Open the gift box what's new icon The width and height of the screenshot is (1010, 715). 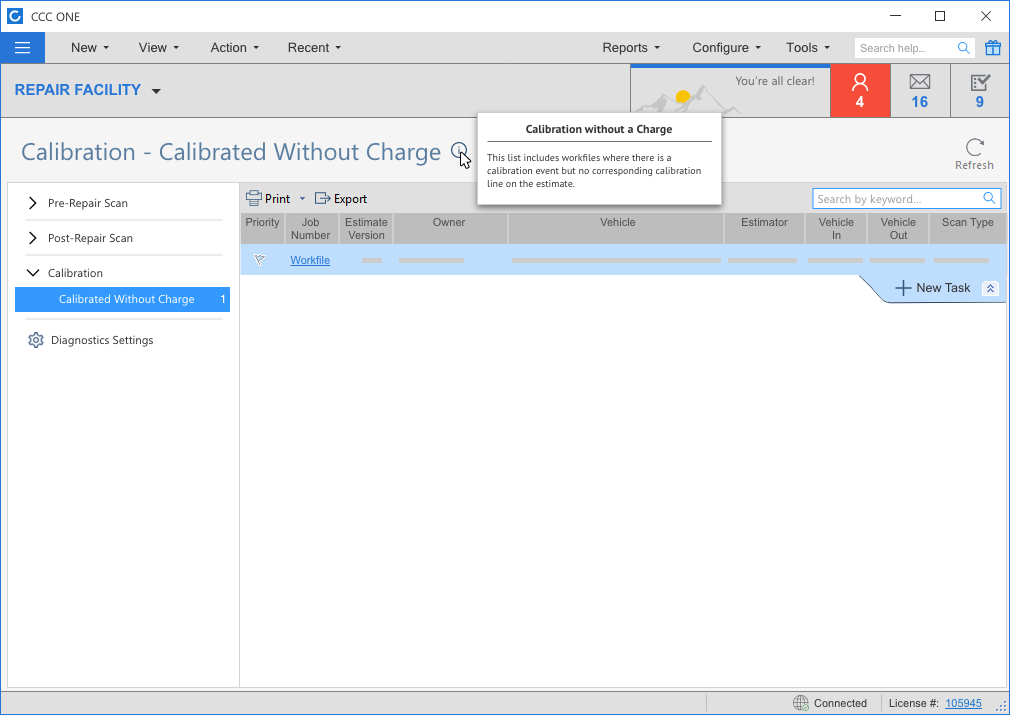point(993,48)
